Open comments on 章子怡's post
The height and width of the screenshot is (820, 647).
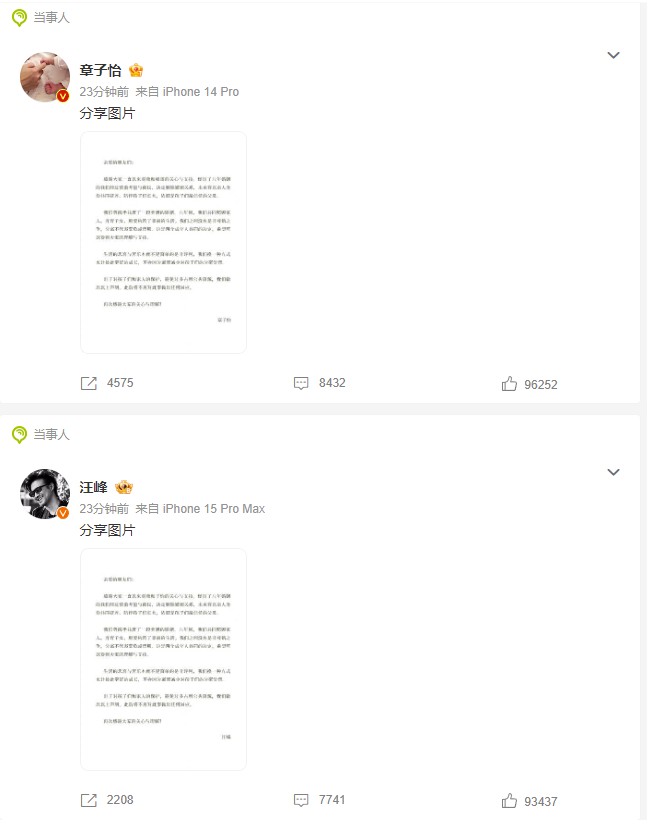[x=301, y=383]
